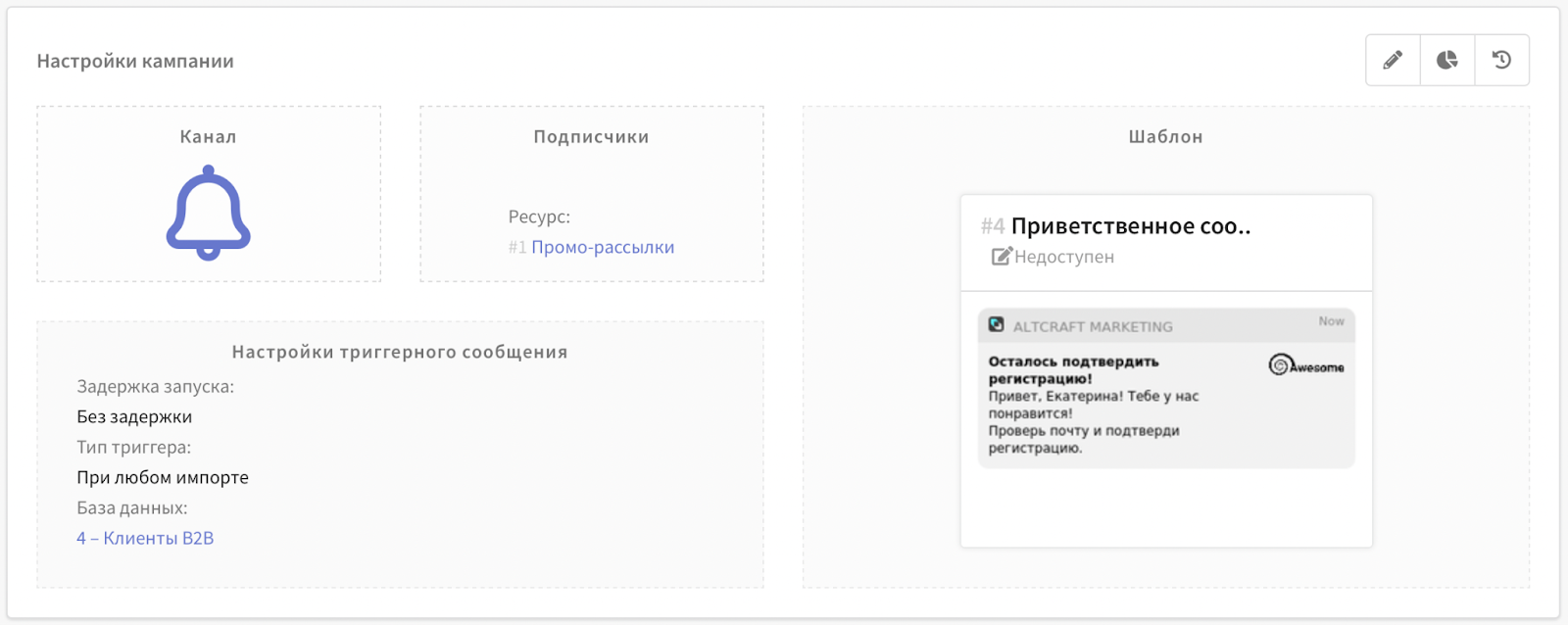Click the Недоступен status label

click(x=1064, y=257)
